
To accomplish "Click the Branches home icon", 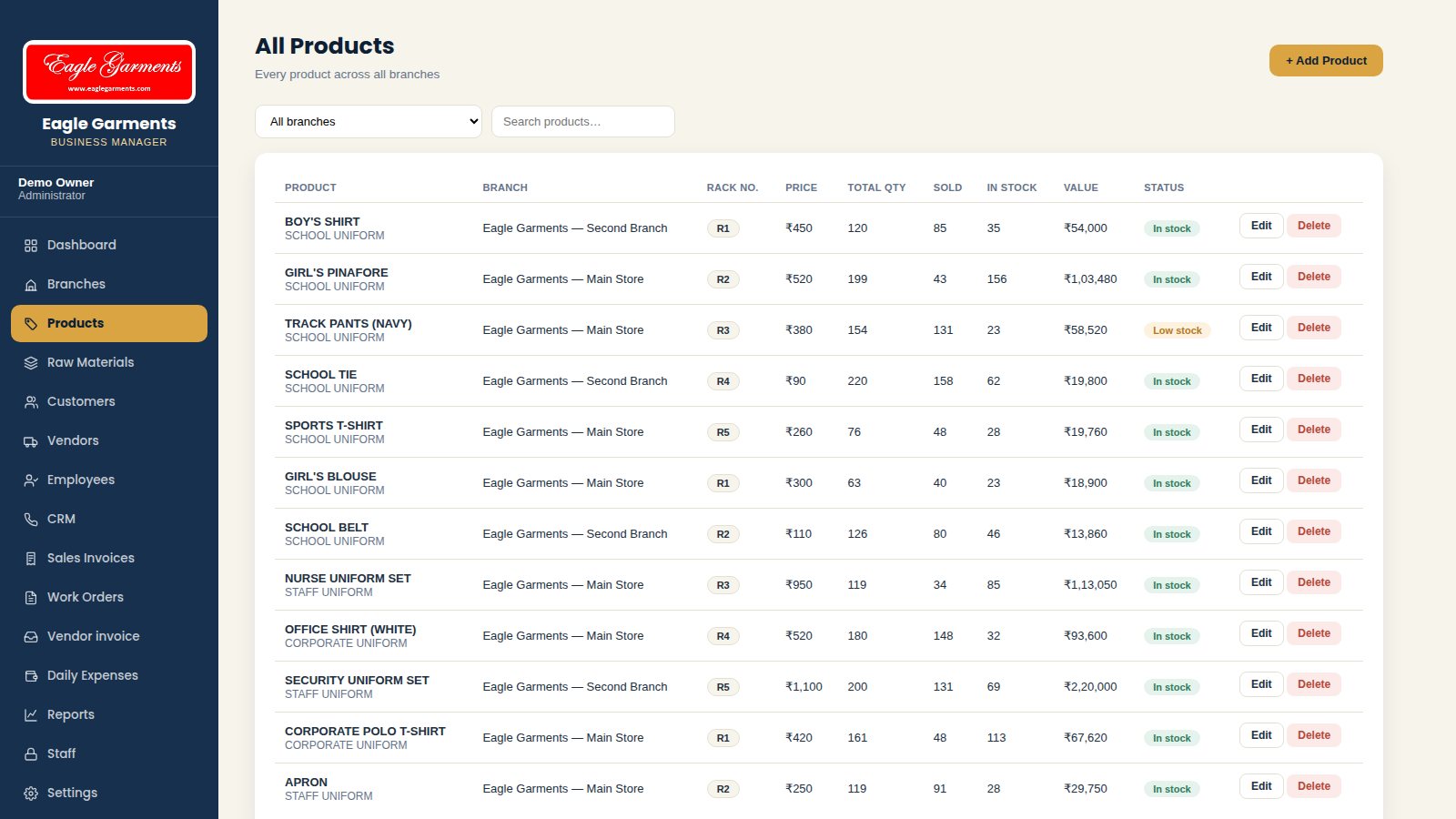I will tap(31, 285).
